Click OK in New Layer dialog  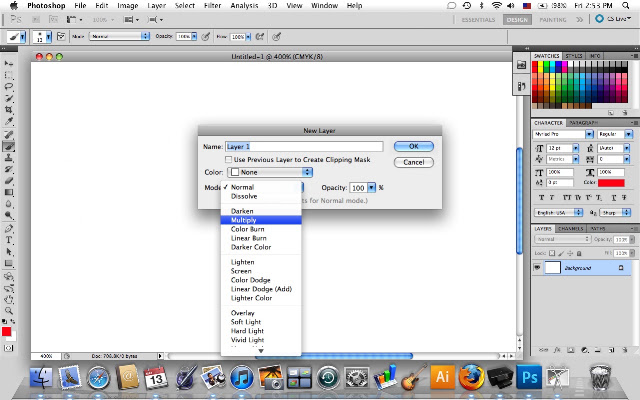413,146
